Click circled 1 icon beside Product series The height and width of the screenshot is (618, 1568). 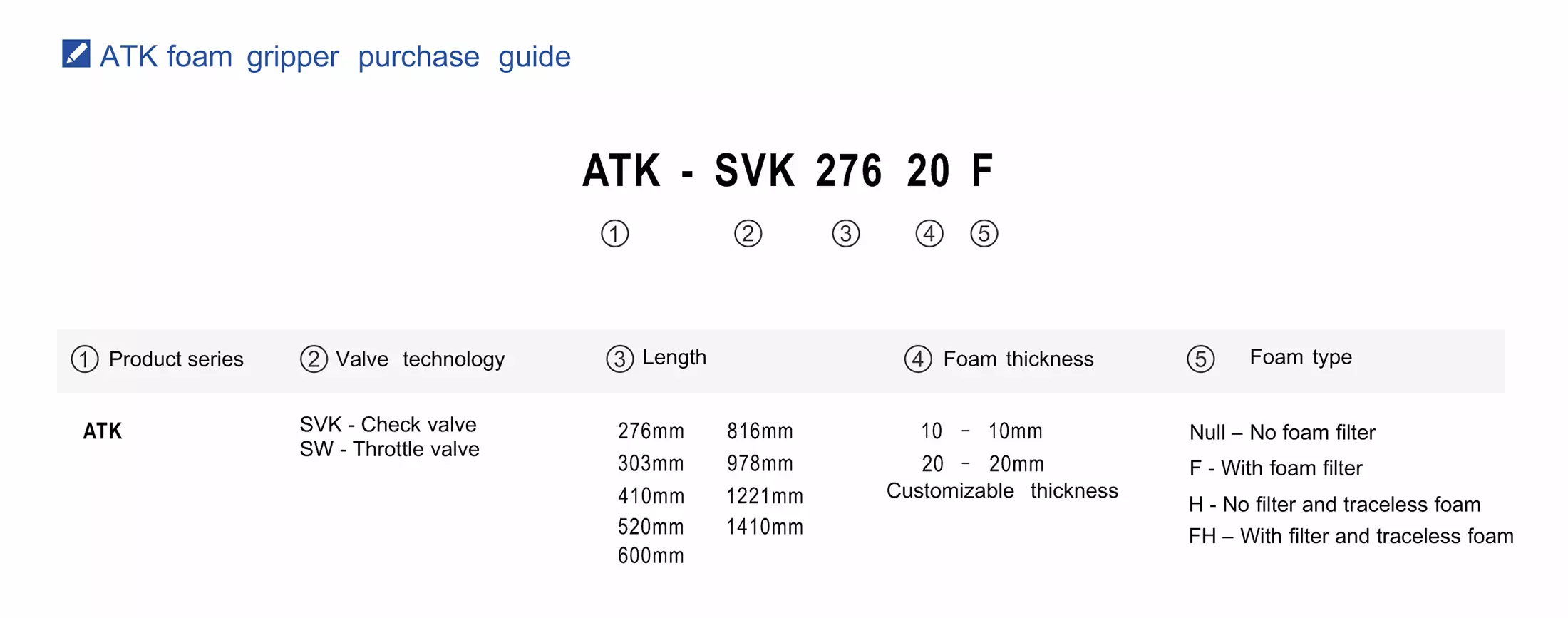pos(85,359)
